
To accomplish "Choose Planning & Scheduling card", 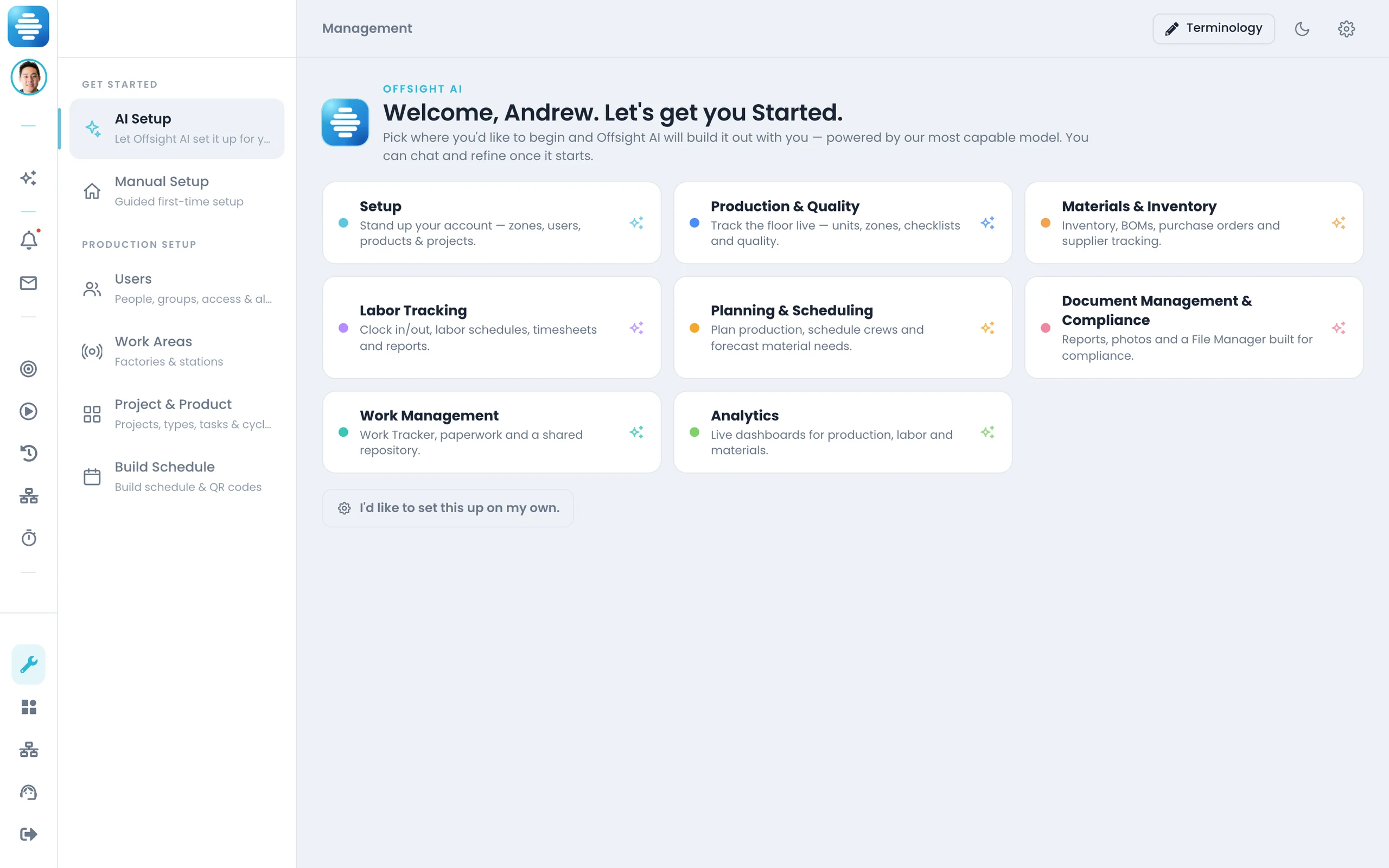I will pos(843,327).
